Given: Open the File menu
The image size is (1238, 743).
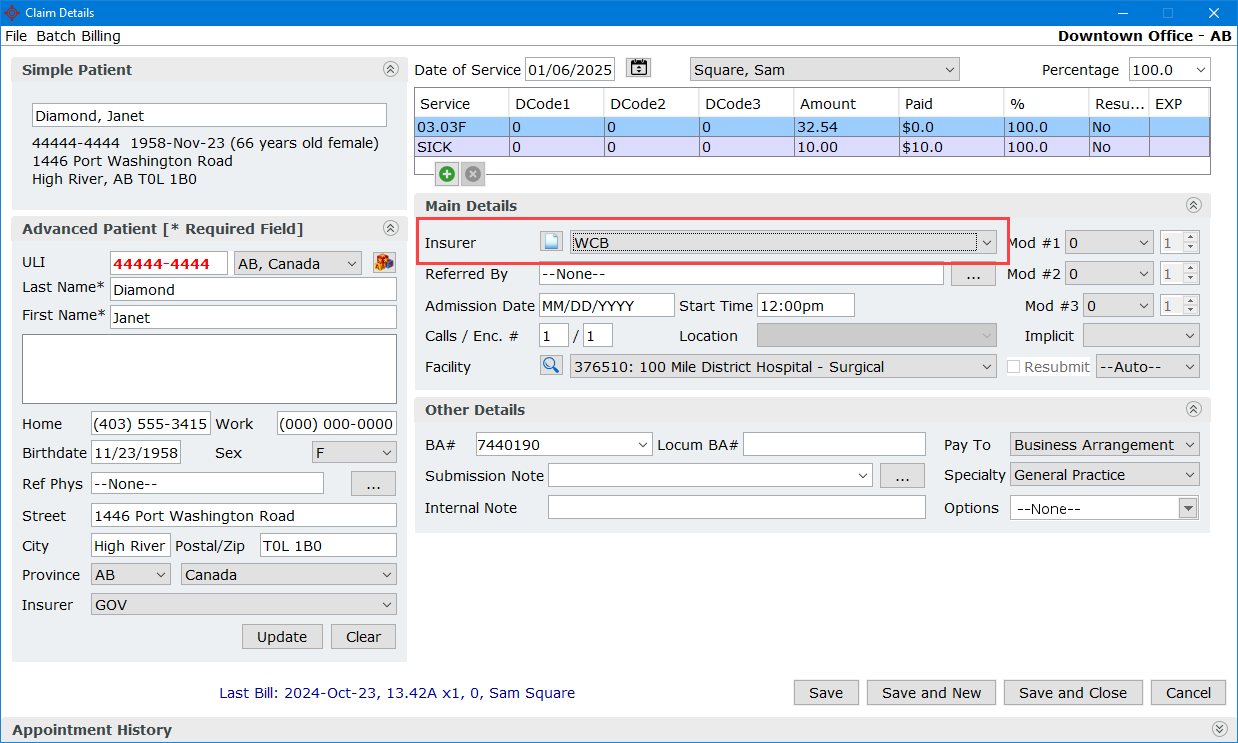Looking at the screenshot, I should (x=16, y=36).
